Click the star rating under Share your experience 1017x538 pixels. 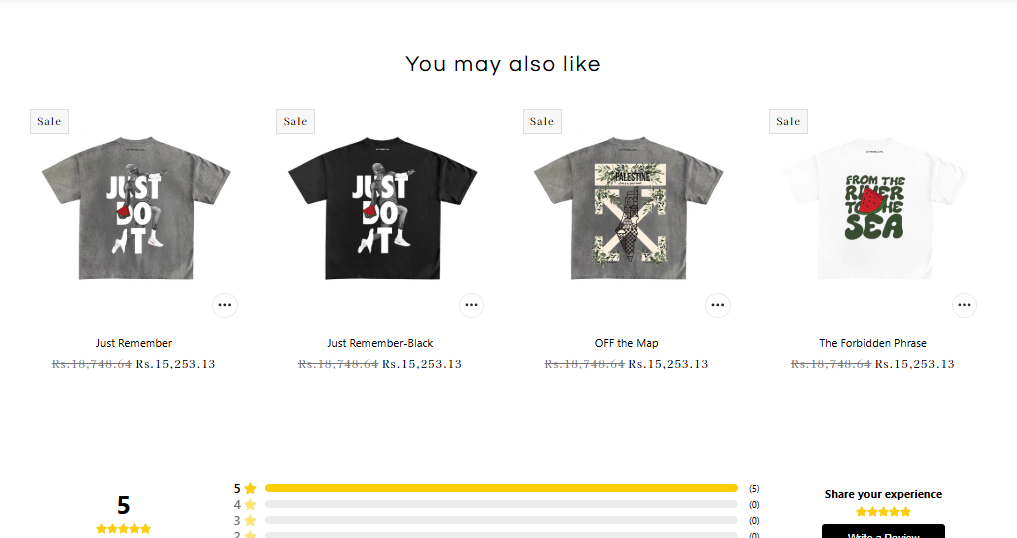point(883,511)
